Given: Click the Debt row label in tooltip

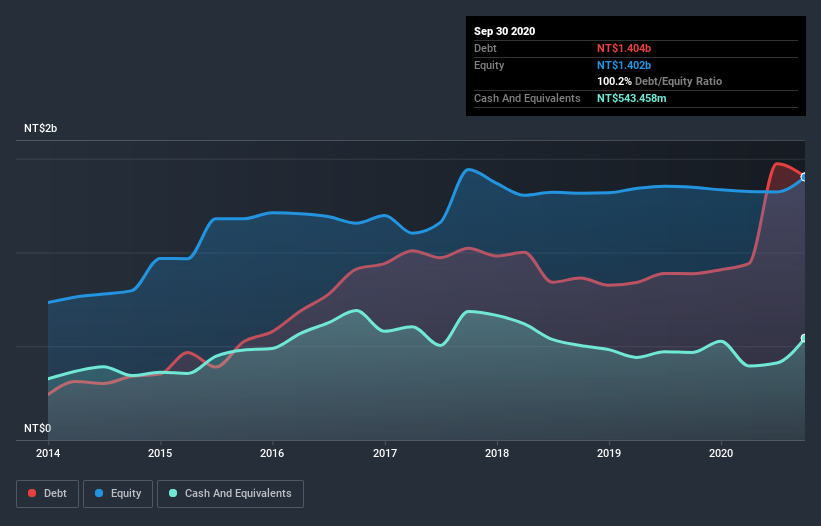Looking at the screenshot, I should click(485, 48).
